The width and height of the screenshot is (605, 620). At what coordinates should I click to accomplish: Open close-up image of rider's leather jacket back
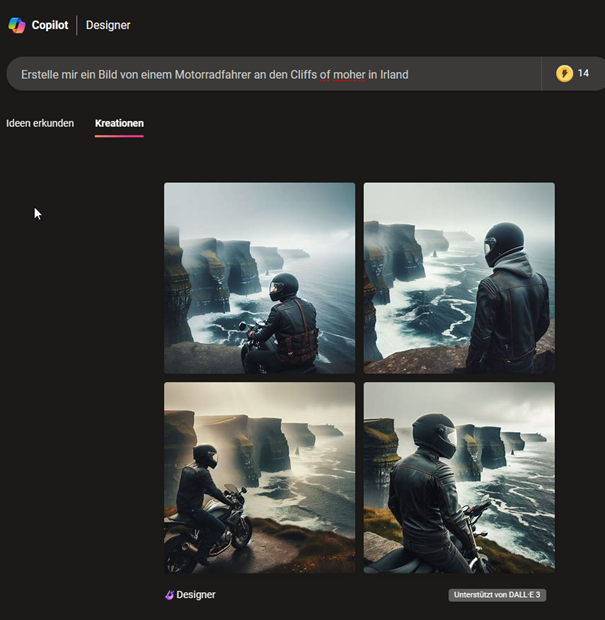click(x=459, y=478)
